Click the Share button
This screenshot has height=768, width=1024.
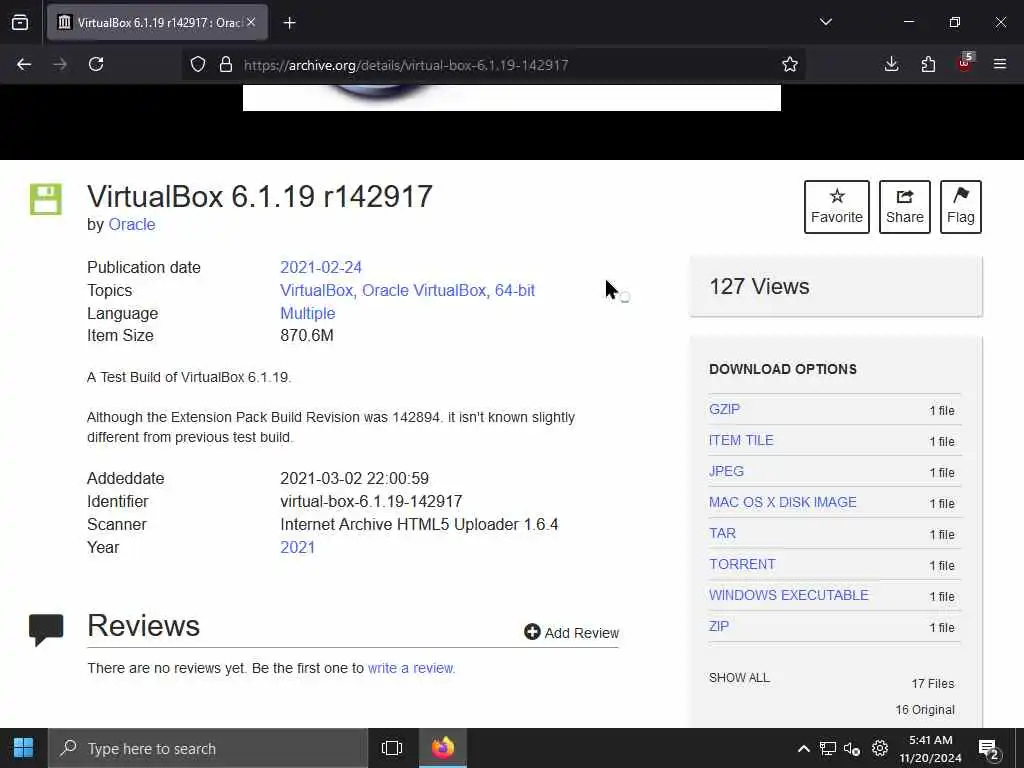tap(904, 206)
